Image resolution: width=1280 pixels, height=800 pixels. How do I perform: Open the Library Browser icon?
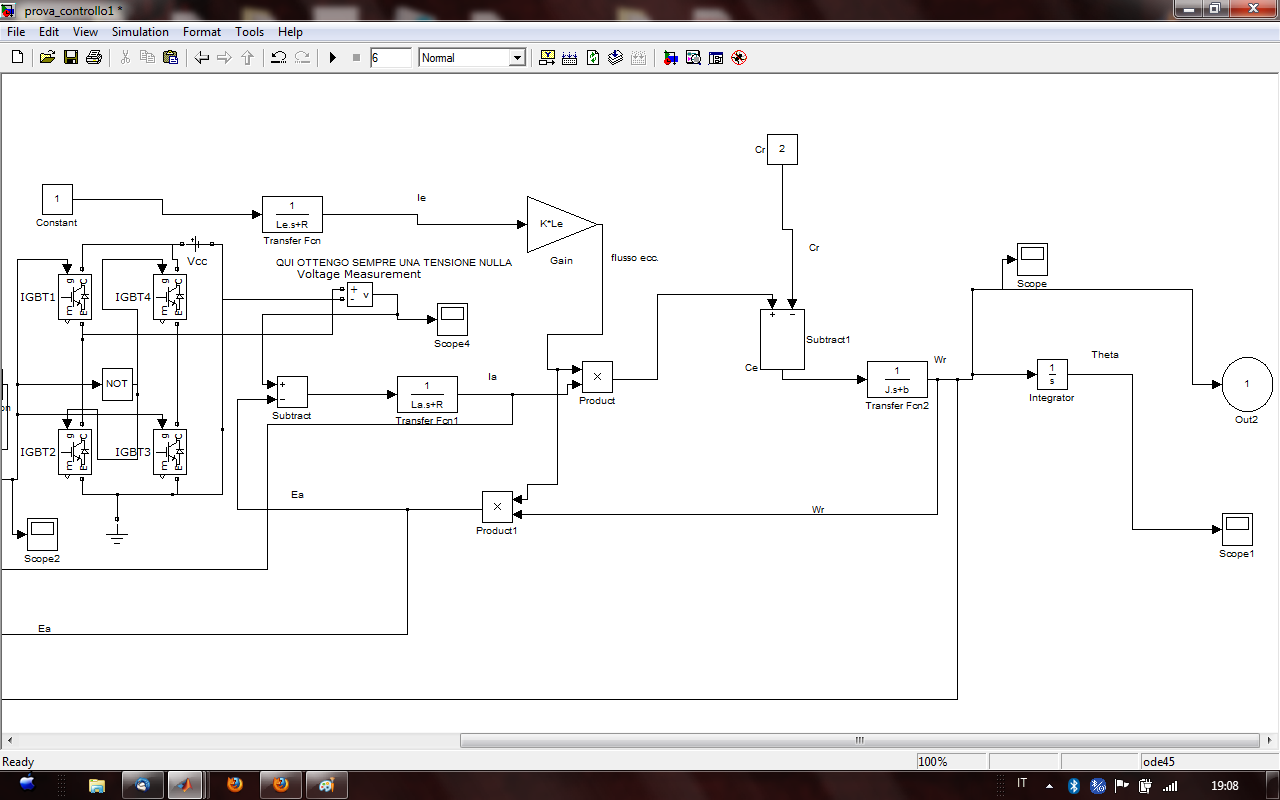pyautogui.click(x=670, y=58)
